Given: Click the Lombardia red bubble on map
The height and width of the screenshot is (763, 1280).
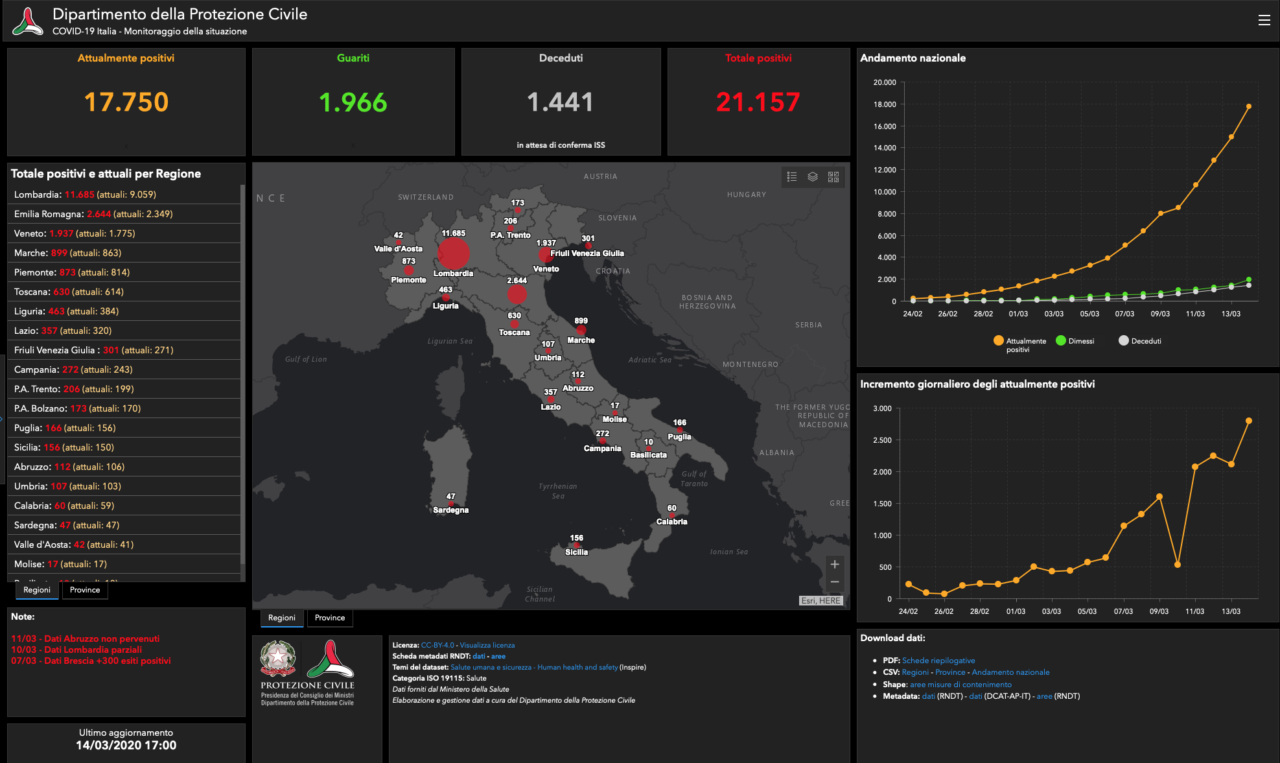Looking at the screenshot, I should click(453, 253).
